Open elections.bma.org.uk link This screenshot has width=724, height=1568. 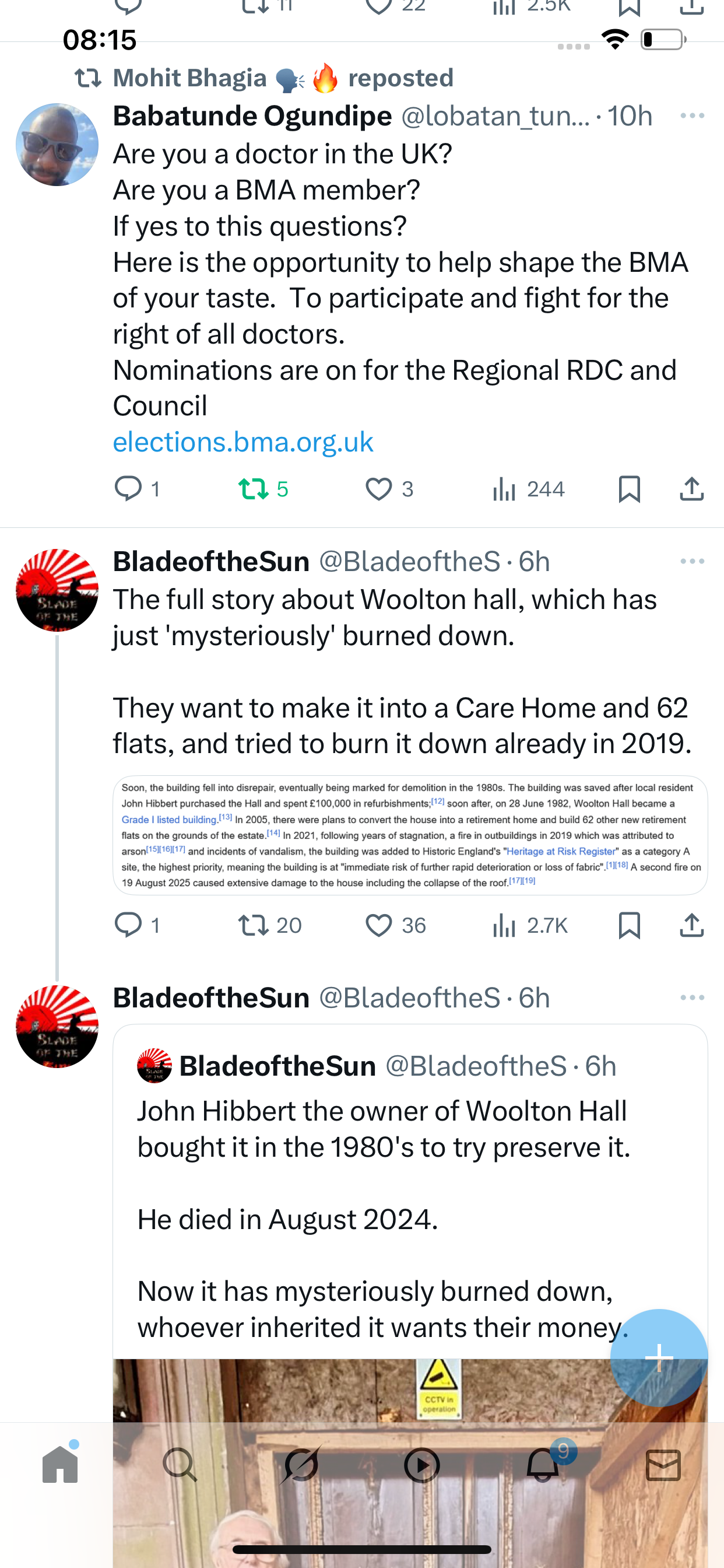pos(242,443)
